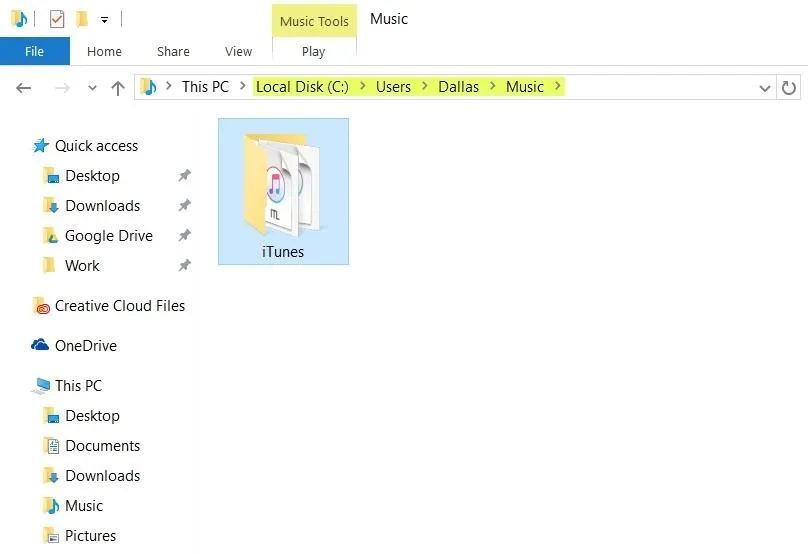Open Pictures under This PC
The height and width of the screenshot is (554, 808).
[90, 535]
